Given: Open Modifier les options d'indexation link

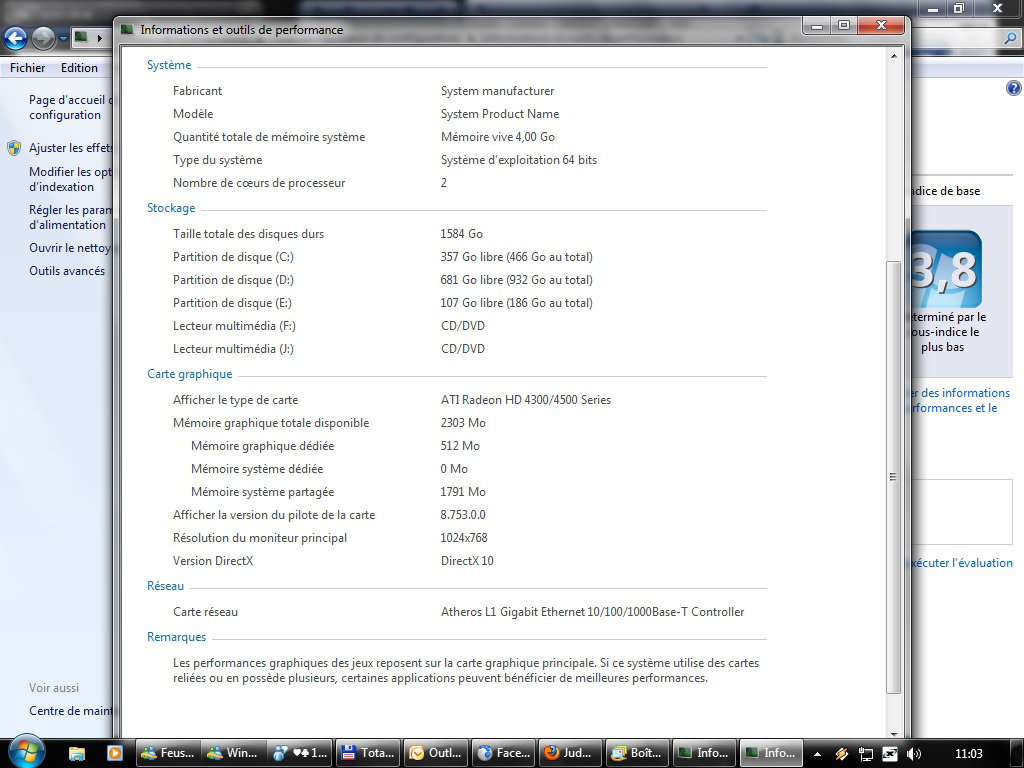Looking at the screenshot, I should (71, 179).
